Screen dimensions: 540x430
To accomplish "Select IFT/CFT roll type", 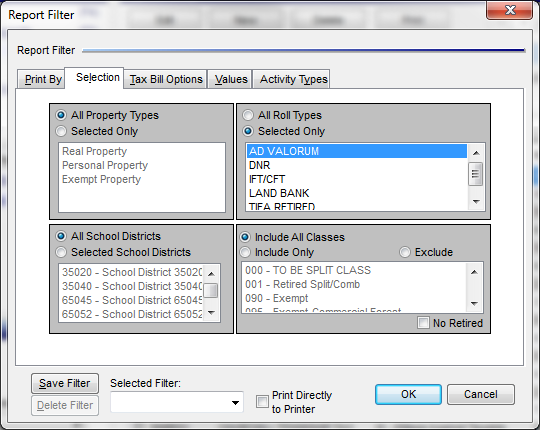I will [x=357, y=179].
